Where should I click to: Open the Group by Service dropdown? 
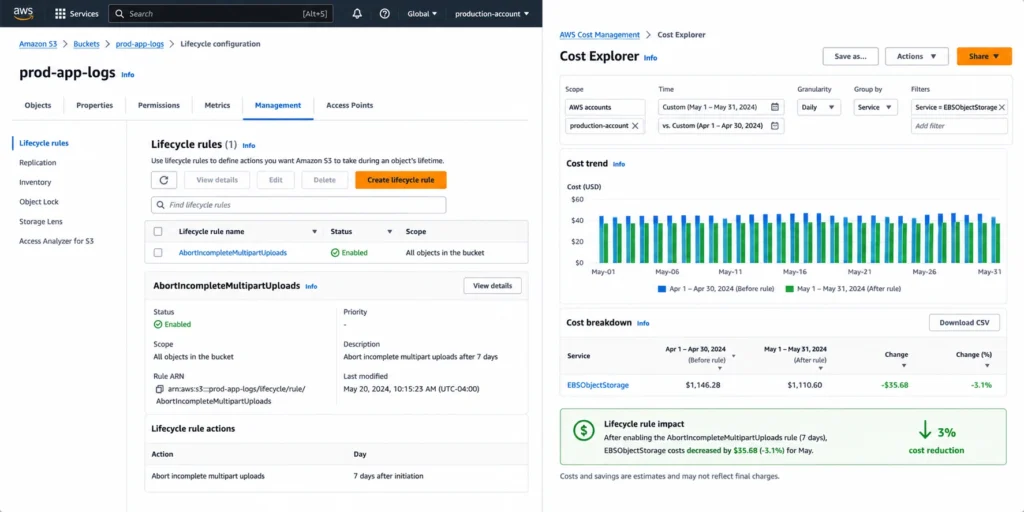click(876, 107)
